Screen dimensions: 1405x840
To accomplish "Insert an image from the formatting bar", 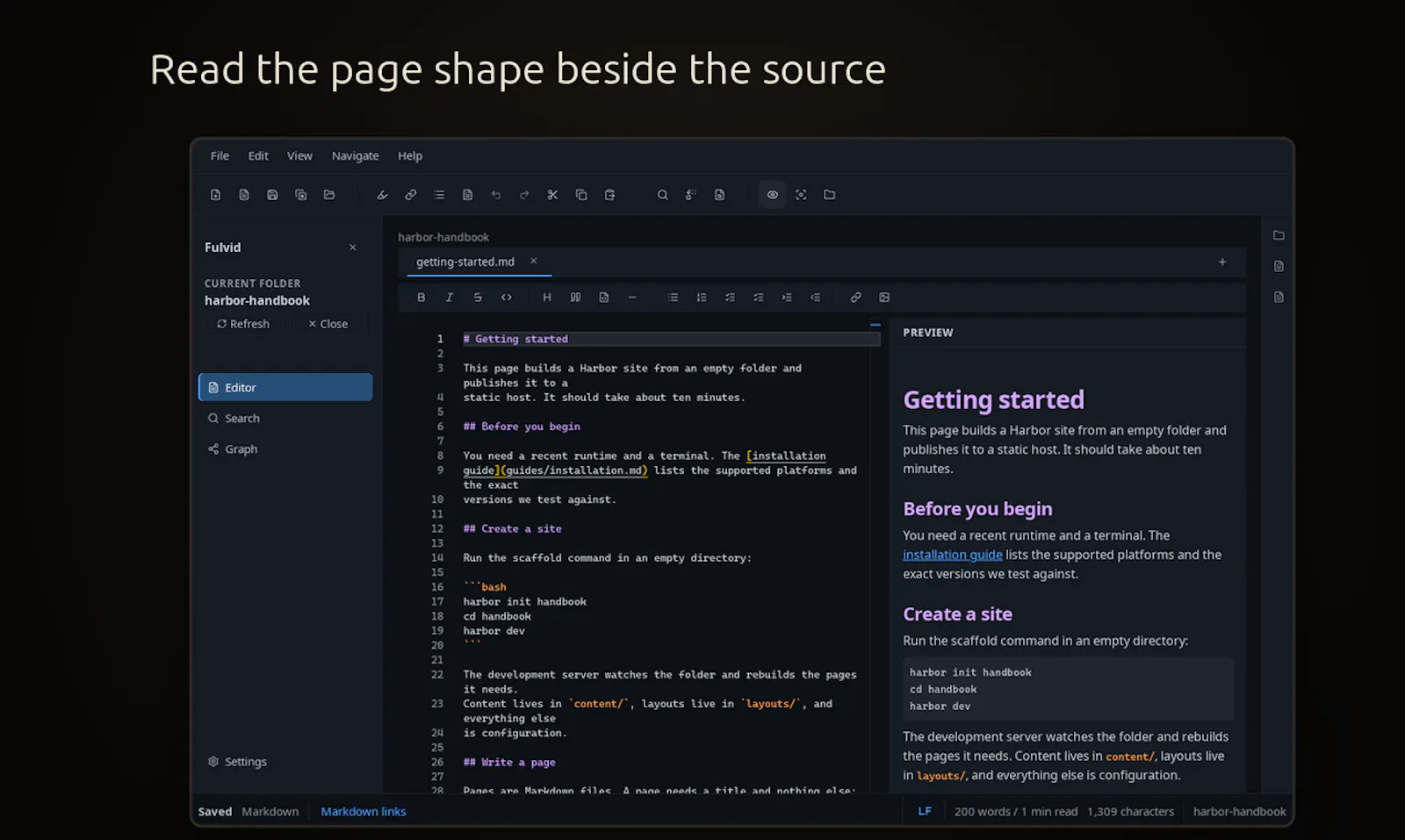I will click(884, 298).
